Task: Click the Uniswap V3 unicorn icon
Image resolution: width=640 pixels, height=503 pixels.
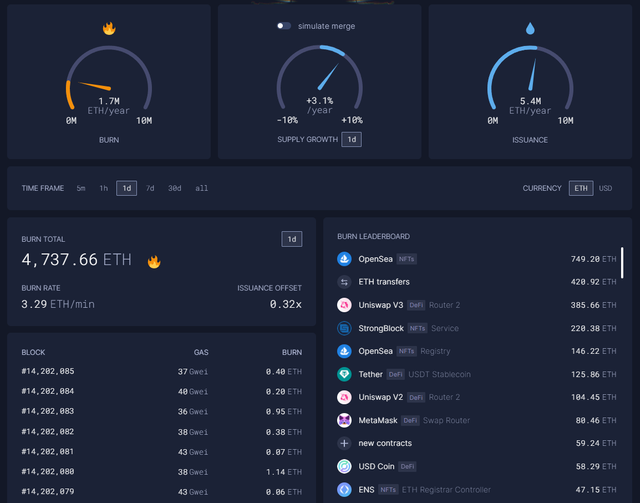Action: [x=344, y=305]
